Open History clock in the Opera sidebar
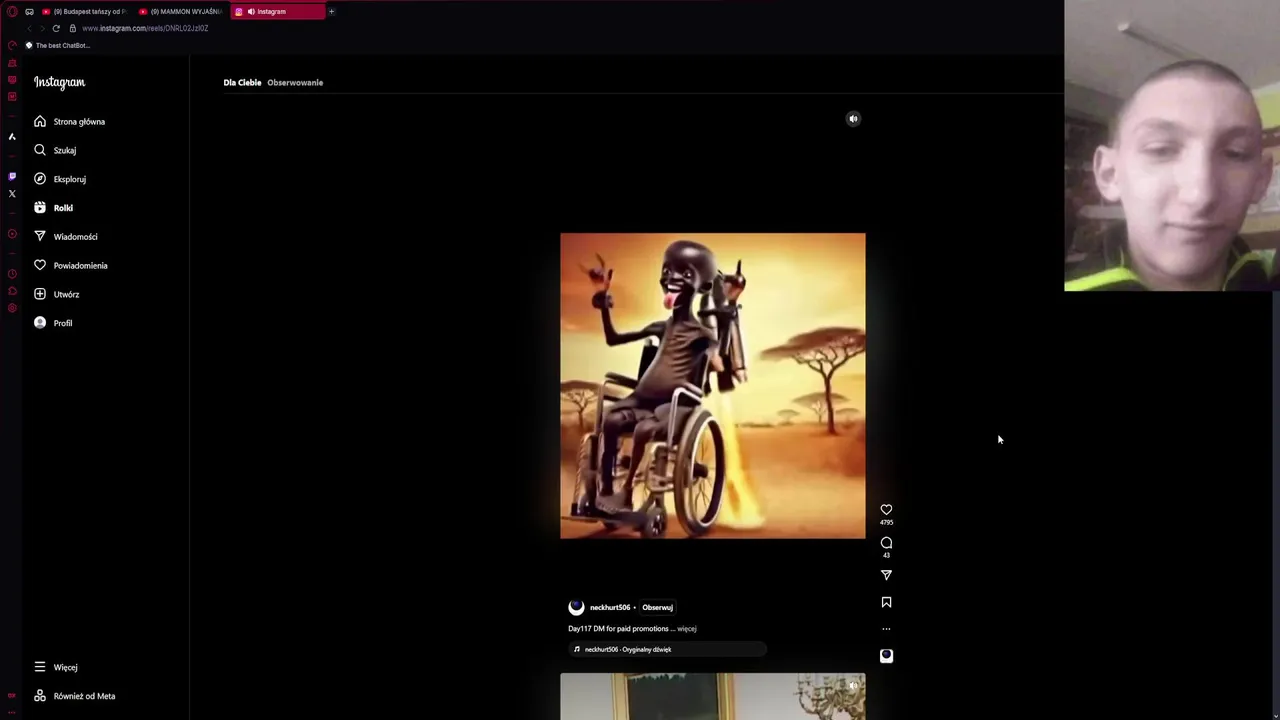Viewport: 1280px width, 720px height. point(12,274)
